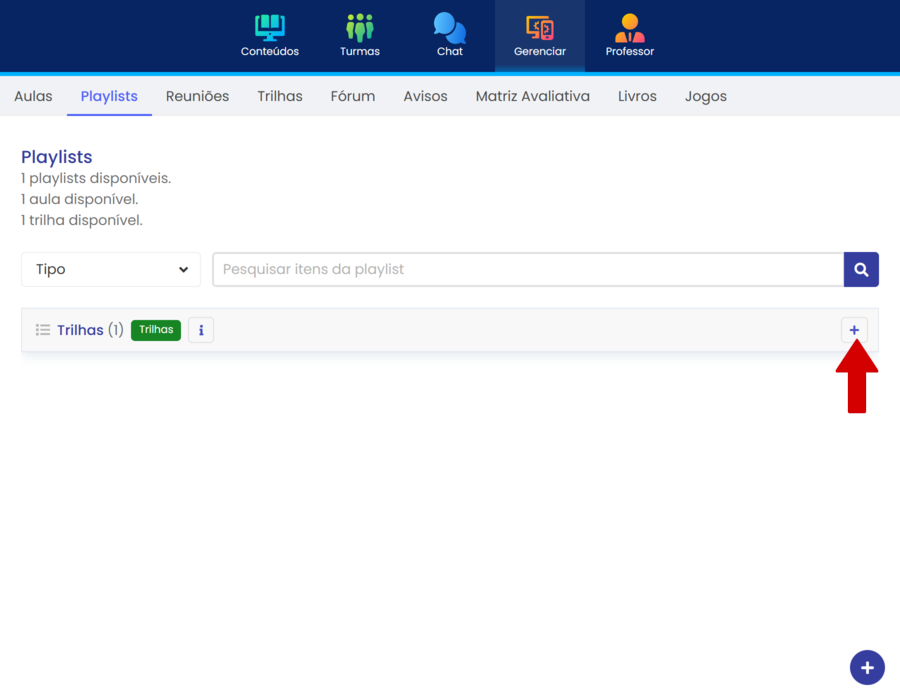
Task: Click the '1 trilha disponível.' text
Action: (82, 220)
